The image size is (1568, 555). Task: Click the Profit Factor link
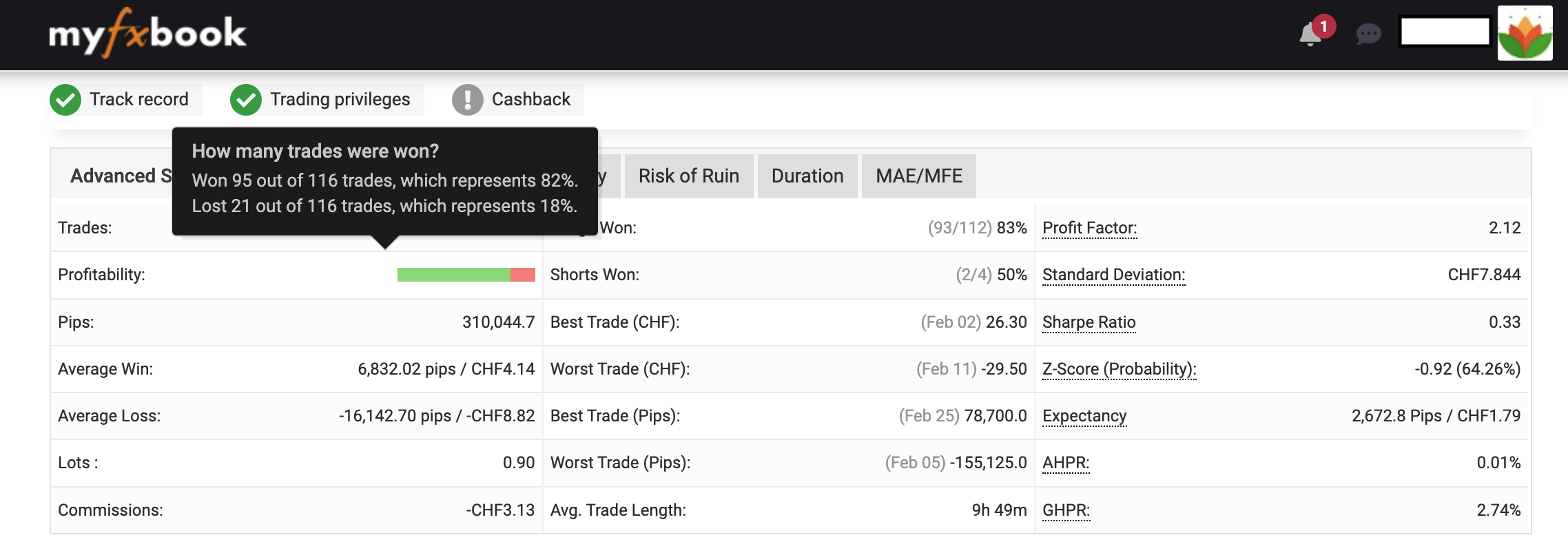click(x=1089, y=228)
